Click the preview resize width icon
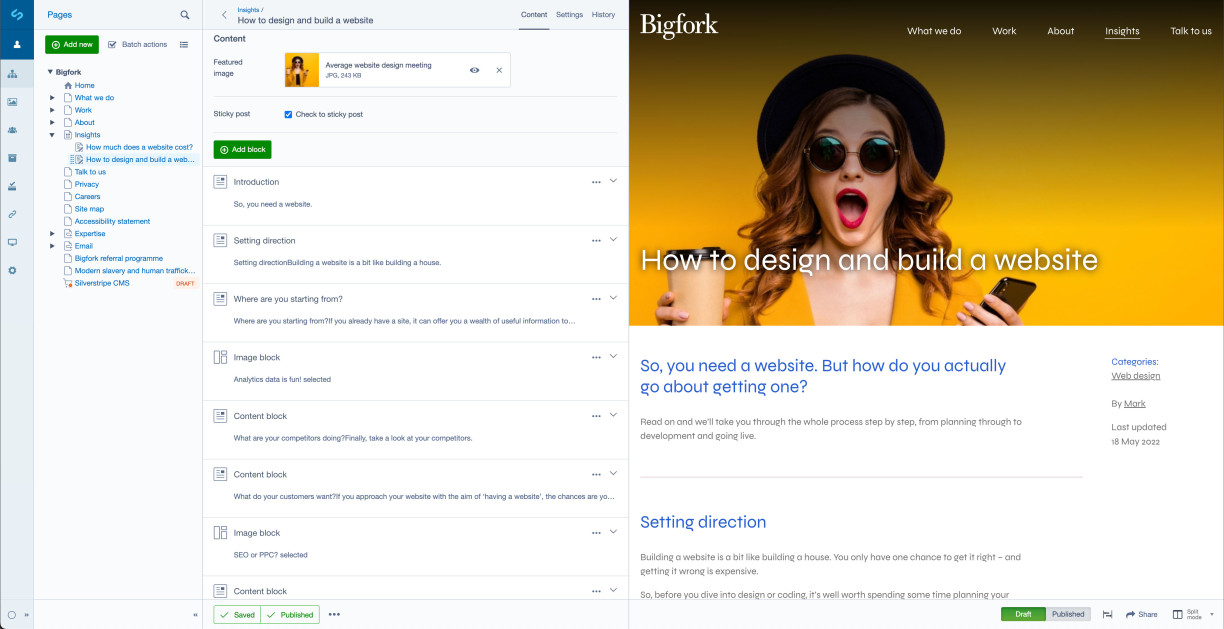 (x=1107, y=614)
